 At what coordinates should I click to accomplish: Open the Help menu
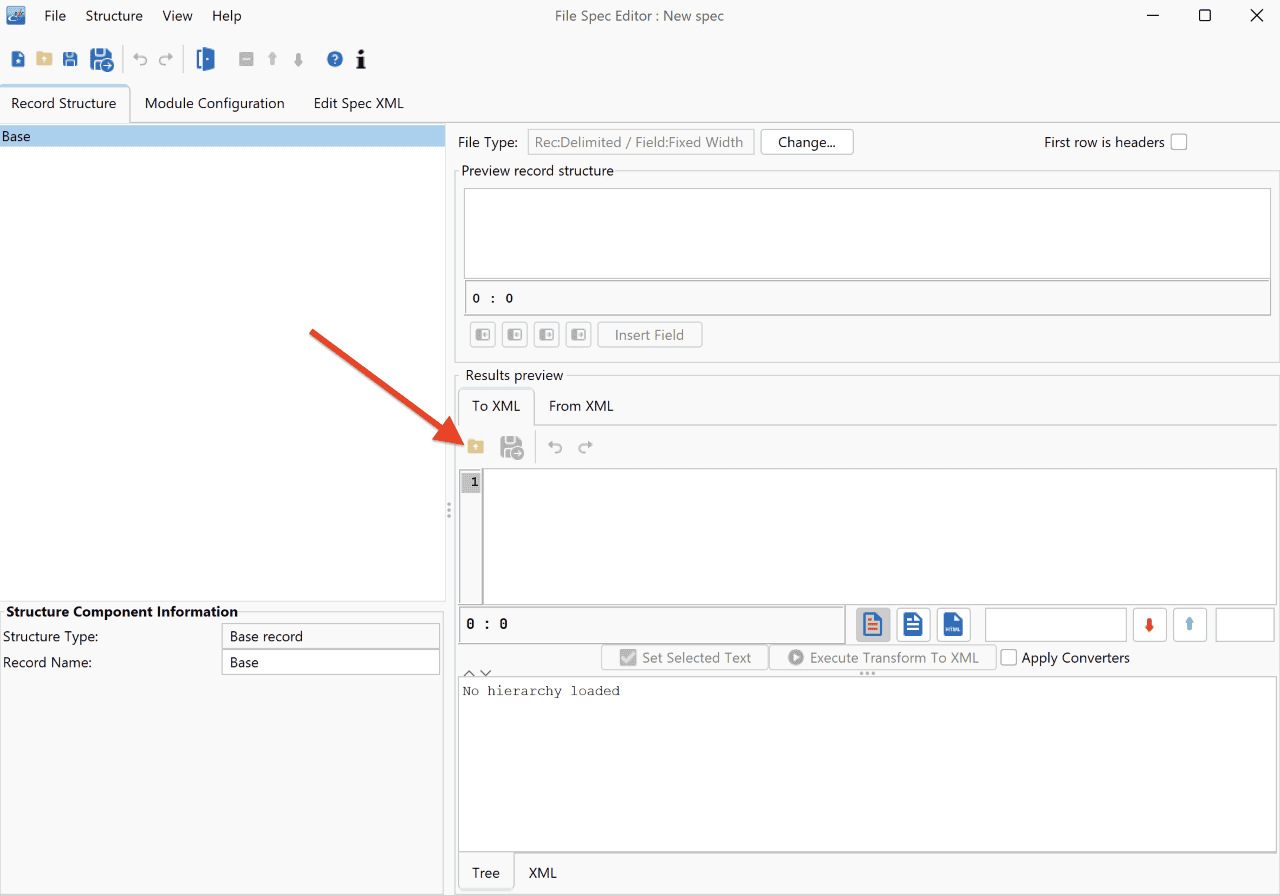click(227, 16)
